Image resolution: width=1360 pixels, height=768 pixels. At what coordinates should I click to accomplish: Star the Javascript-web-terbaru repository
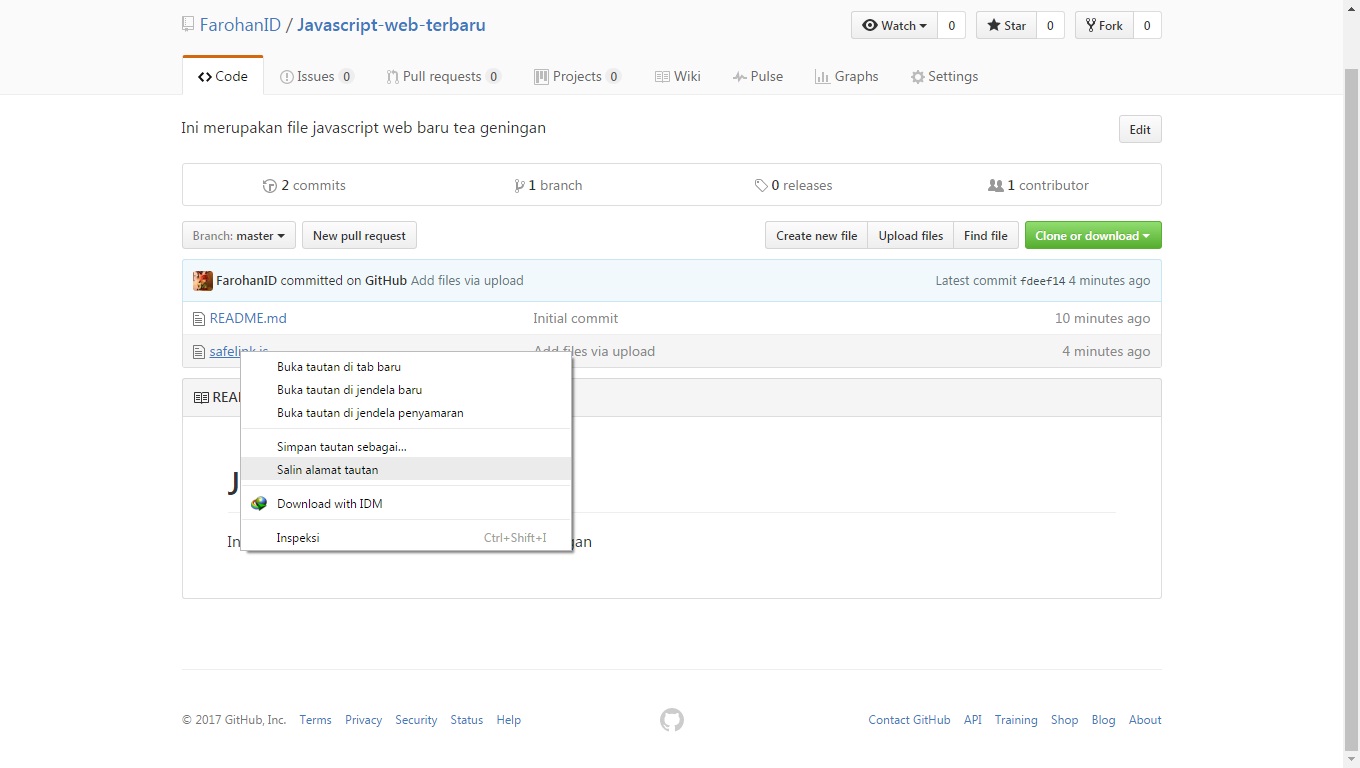[x=1006, y=26]
